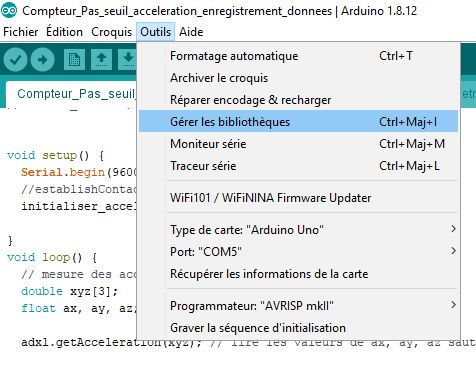Open the Fichier menu
Viewport: 476px width, 367px height.
tap(21, 32)
